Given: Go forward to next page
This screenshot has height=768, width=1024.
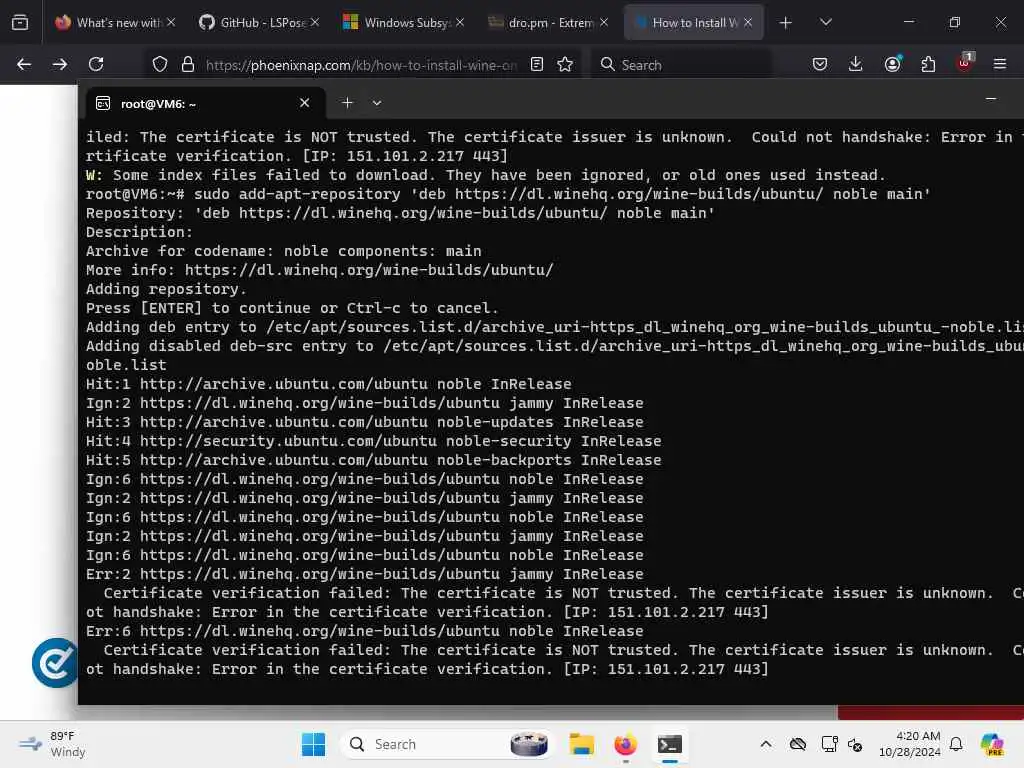Looking at the screenshot, I should pyautogui.click(x=59, y=64).
